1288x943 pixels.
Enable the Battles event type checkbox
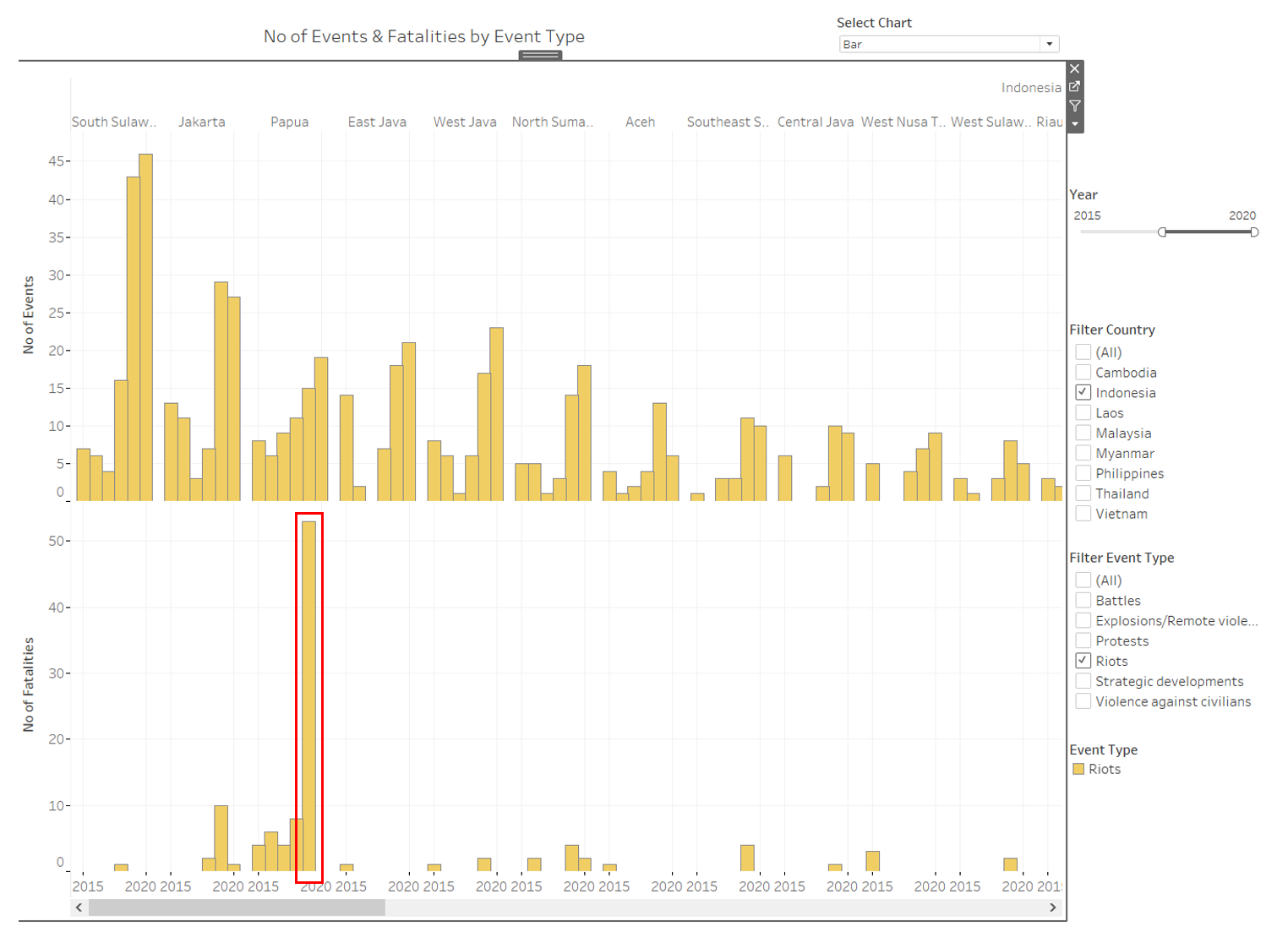click(x=1083, y=600)
